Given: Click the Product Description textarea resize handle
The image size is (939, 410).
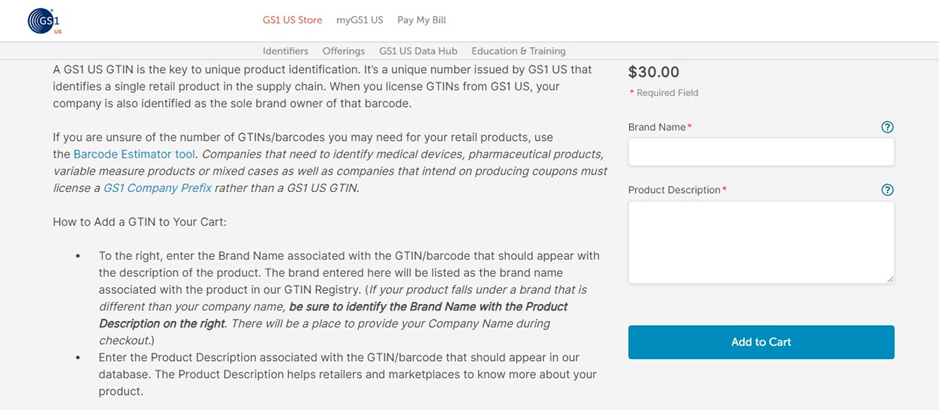Looking at the screenshot, I should (890, 279).
